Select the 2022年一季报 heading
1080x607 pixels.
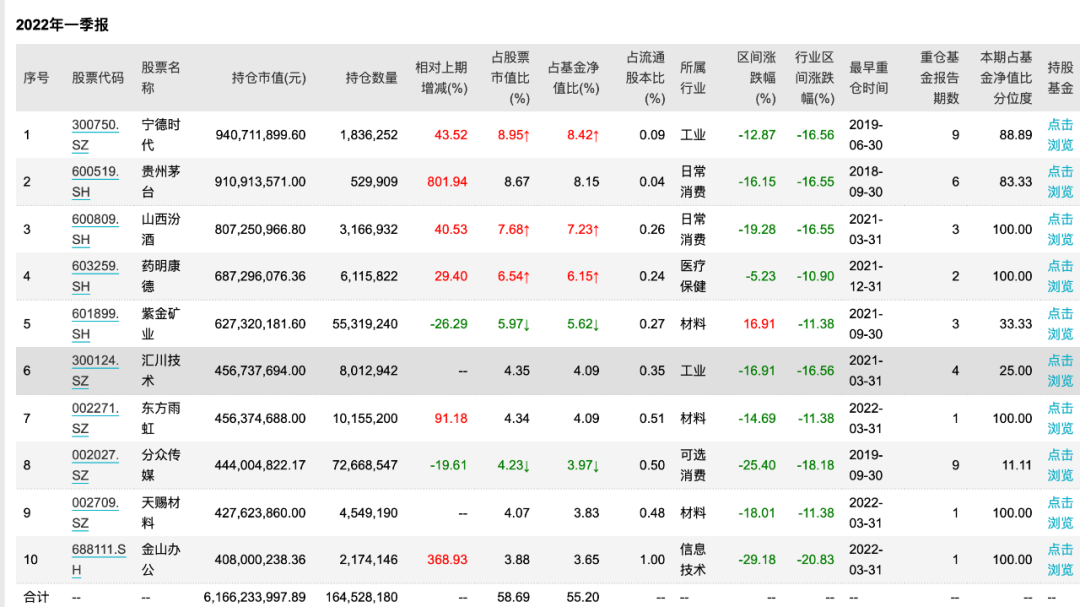point(62,25)
